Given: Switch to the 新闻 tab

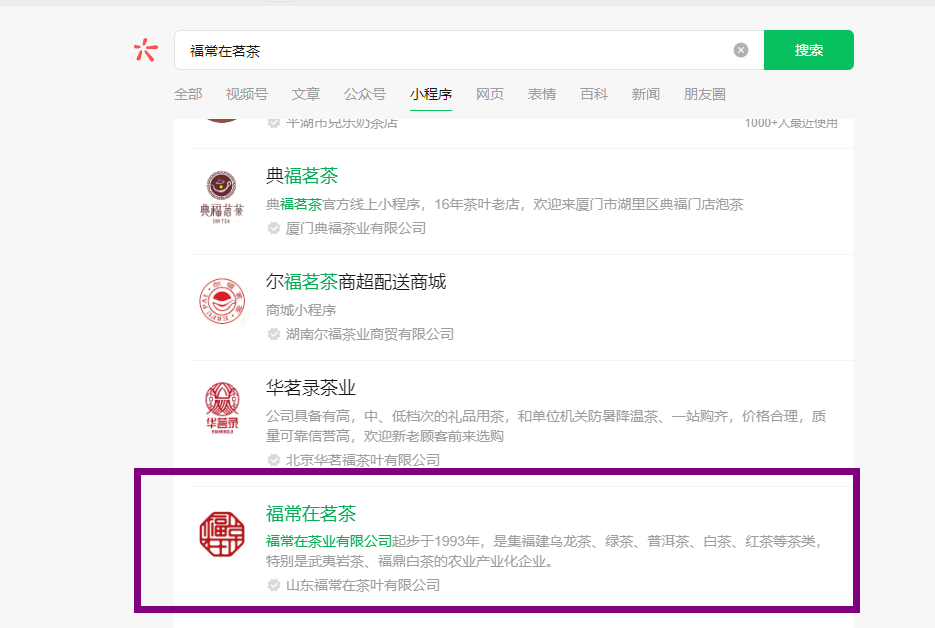Looking at the screenshot, I should point(645,94).
